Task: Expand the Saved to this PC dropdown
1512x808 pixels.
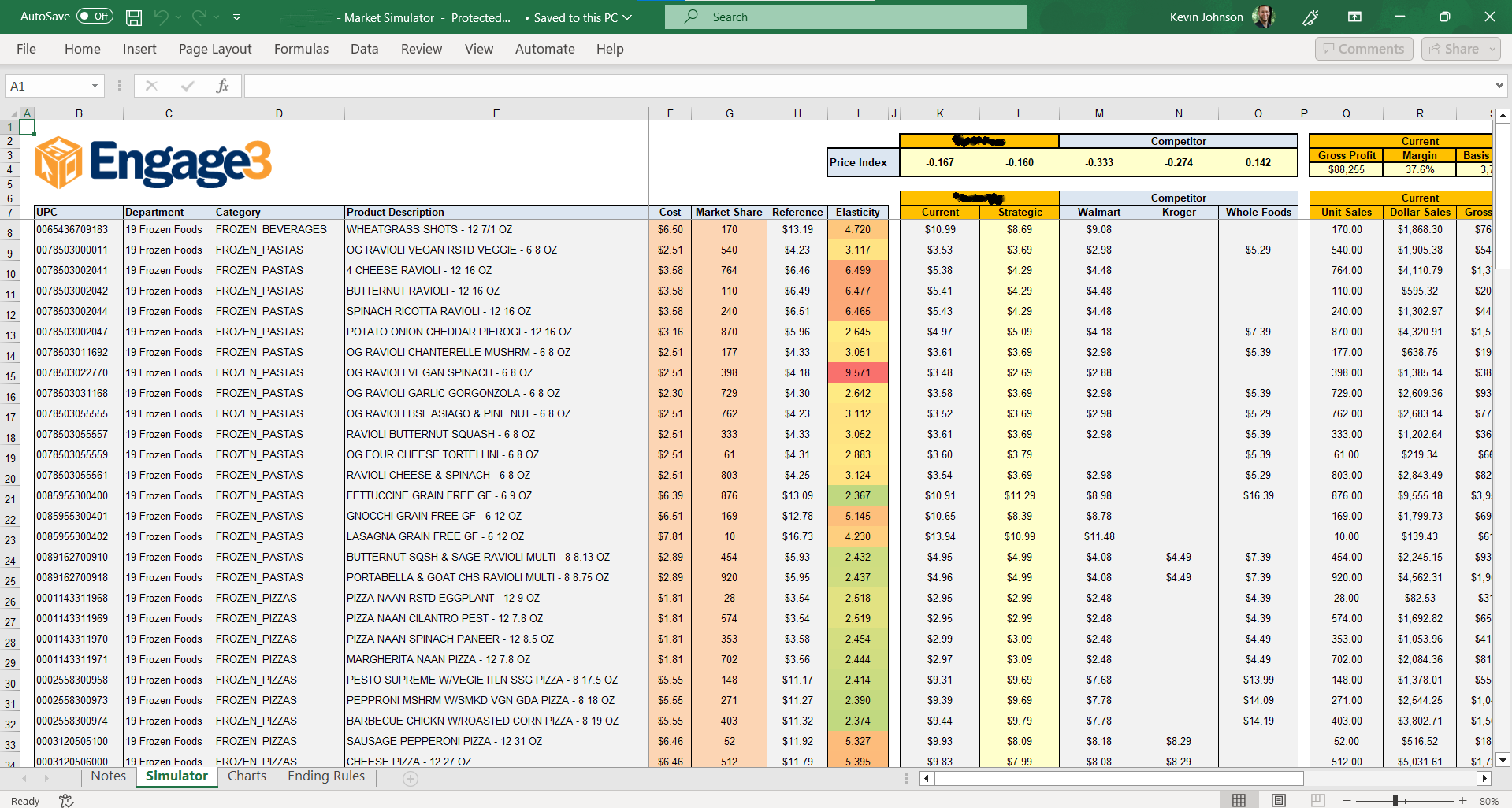Action: (627, 17)
